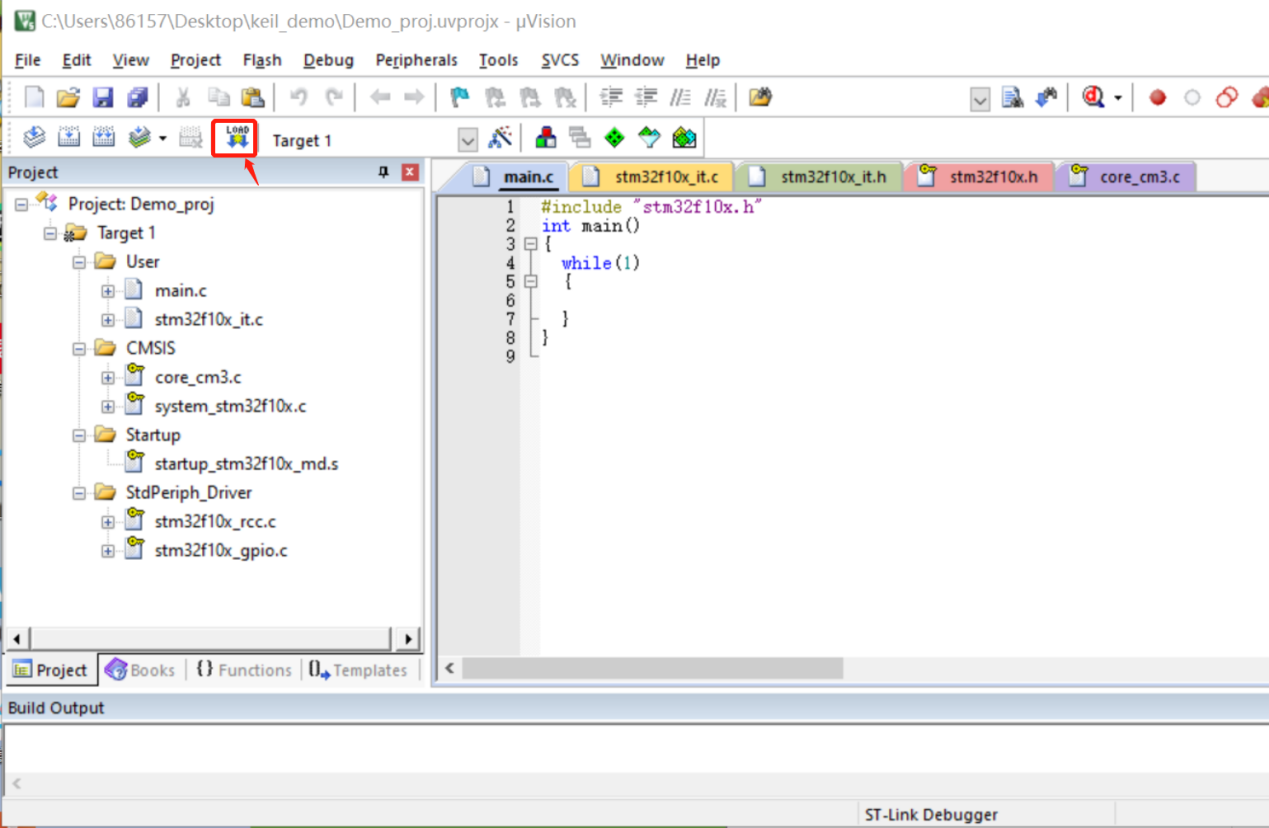Click the Cut scissors icon
Image resolution: width=1269 pixels, height=828 pixels.
(183, 97)
